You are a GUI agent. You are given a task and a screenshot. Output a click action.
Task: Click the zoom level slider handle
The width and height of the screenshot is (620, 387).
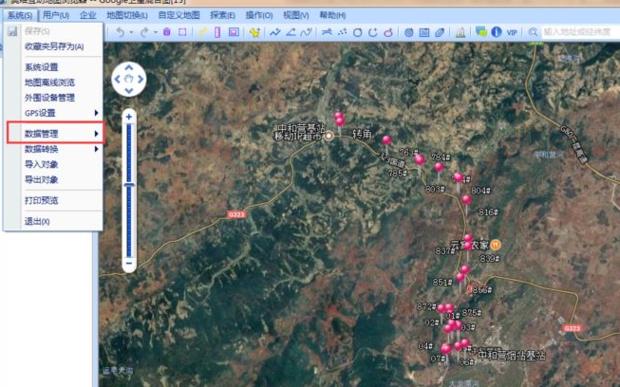129,185
